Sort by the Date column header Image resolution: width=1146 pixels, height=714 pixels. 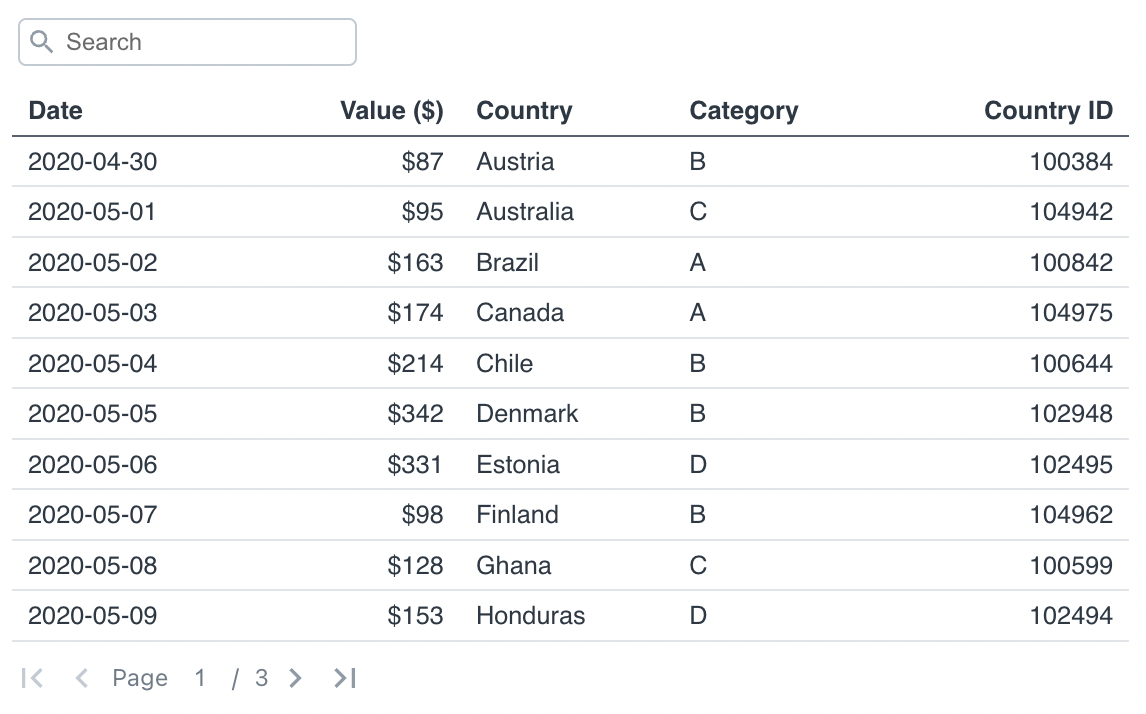coord(56,110)
